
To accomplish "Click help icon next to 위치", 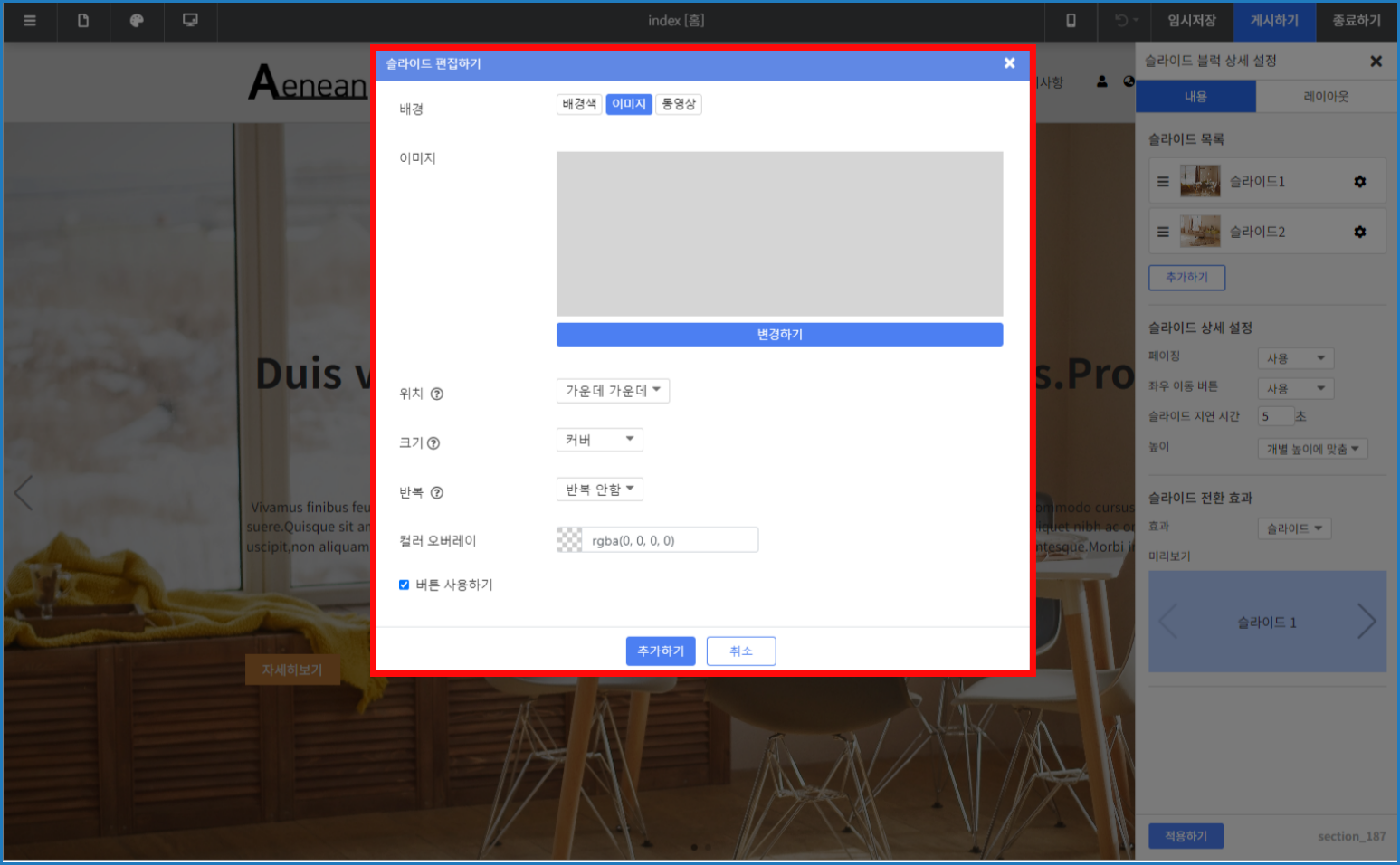I will pos(437,394).
